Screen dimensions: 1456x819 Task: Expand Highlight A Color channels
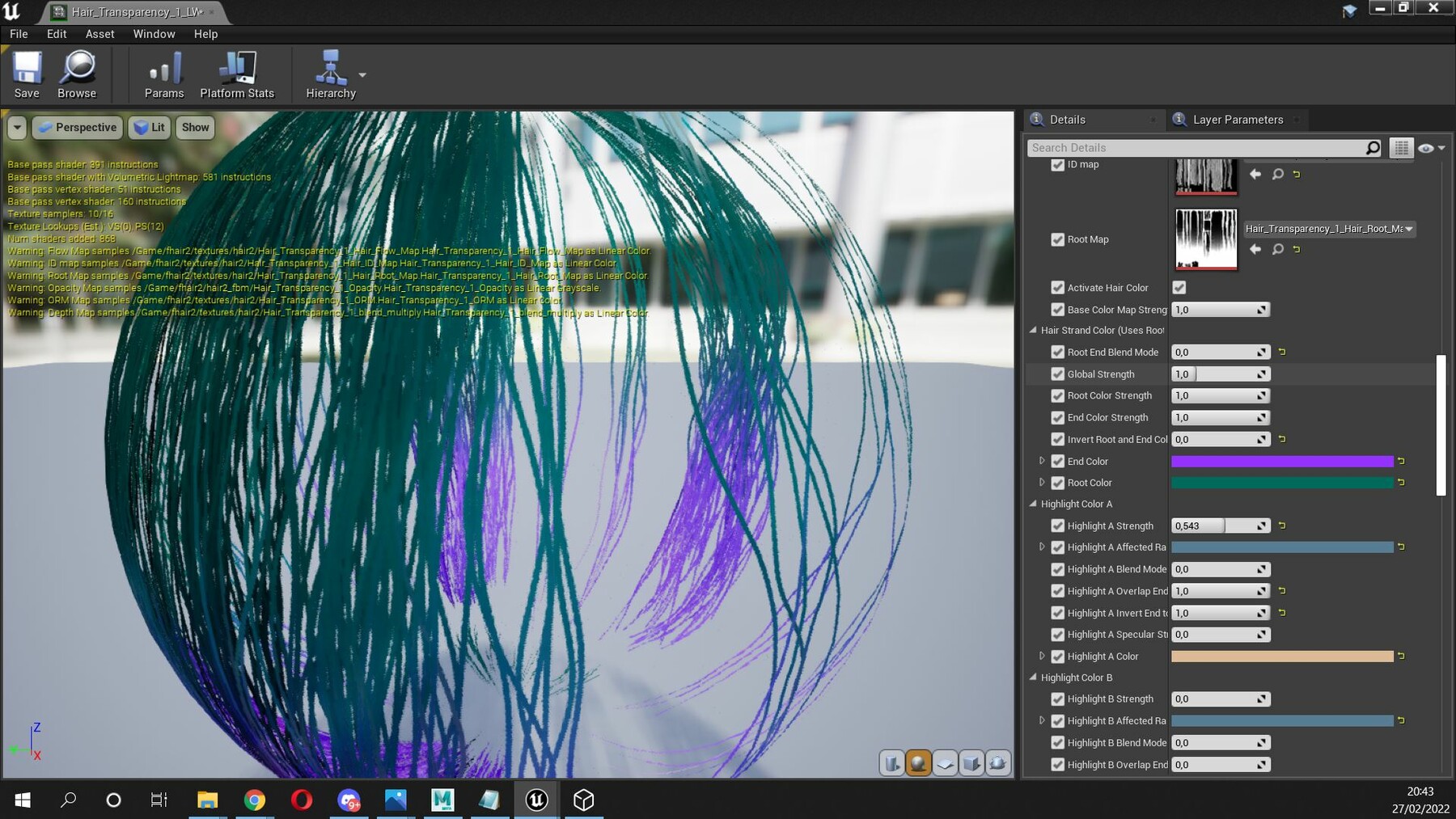(1042, 656)
